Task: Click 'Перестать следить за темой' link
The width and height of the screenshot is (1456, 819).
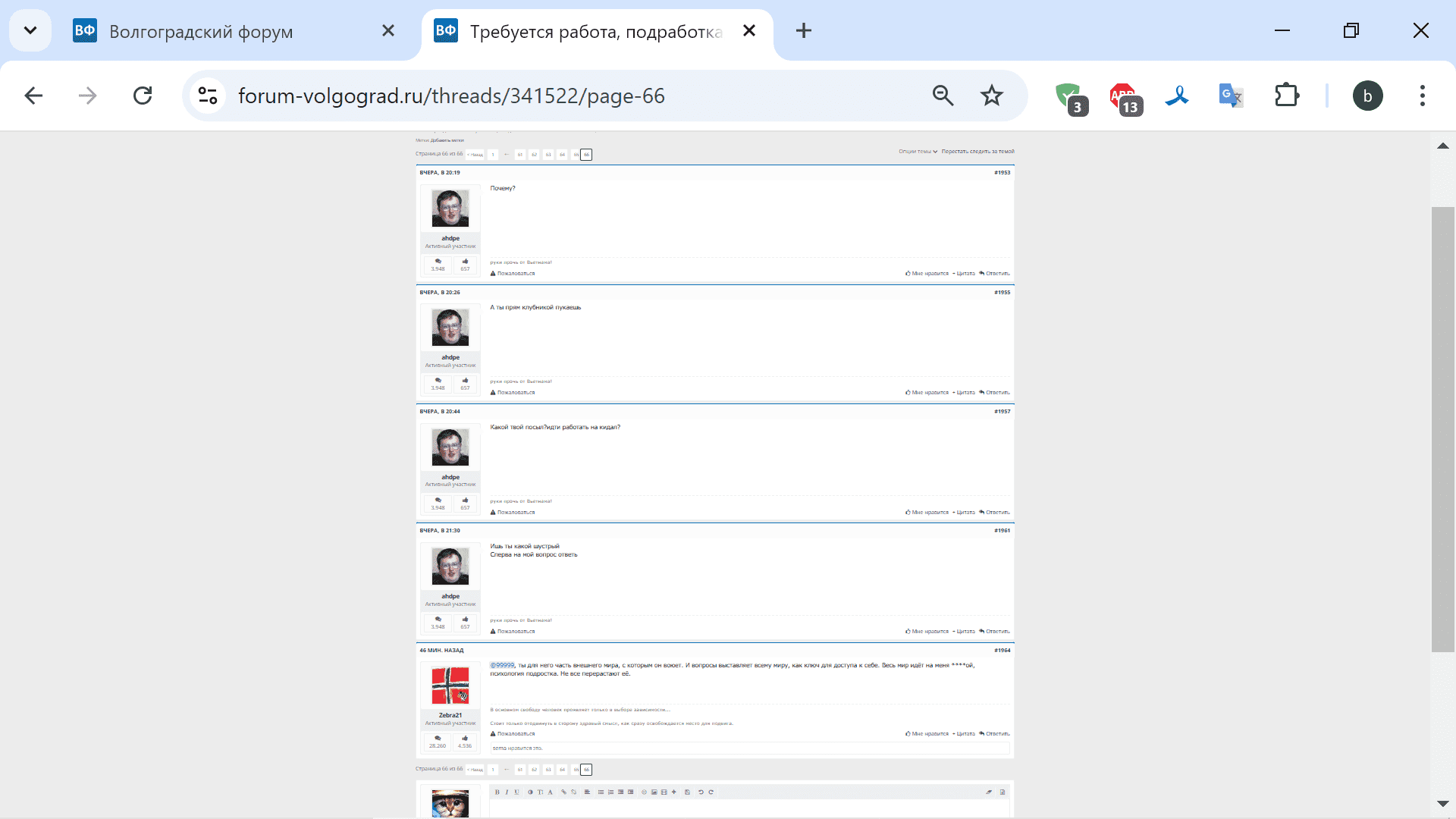Action: [x=977, y=152]
